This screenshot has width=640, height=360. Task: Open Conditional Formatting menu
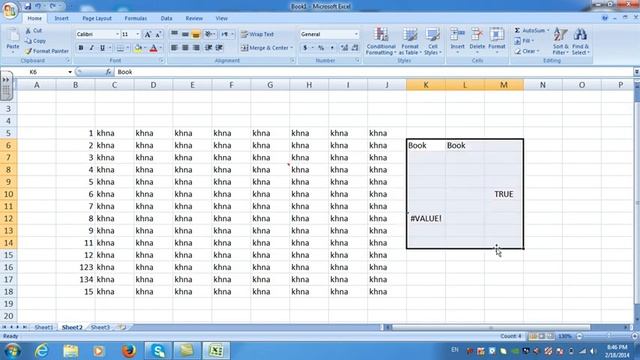click(x=381, y=41)
